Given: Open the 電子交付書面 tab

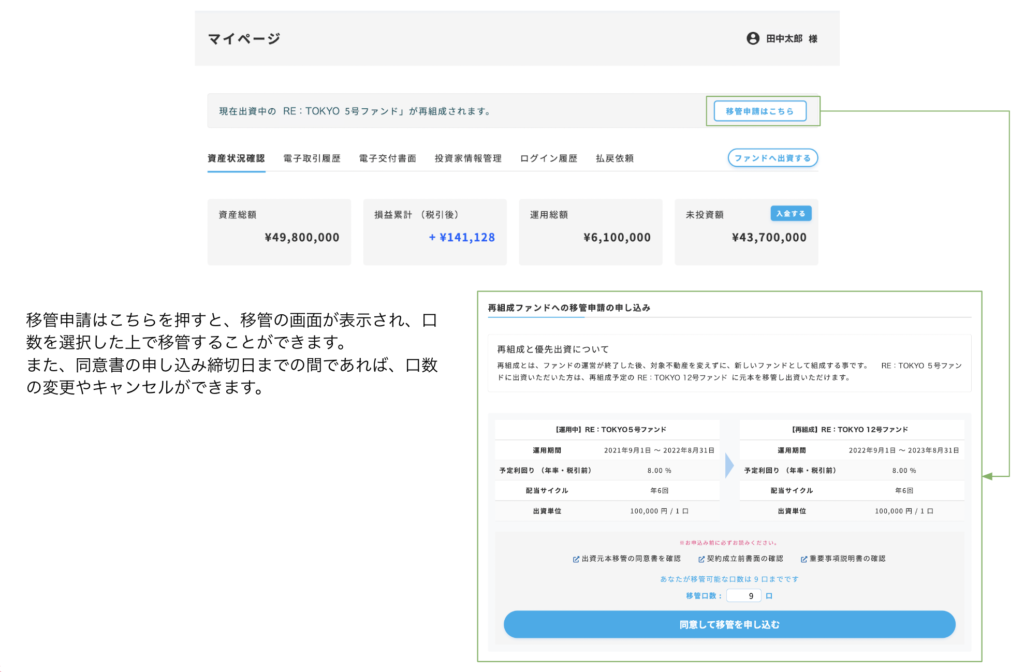Looking at the screenshot, I should [387, 158].
